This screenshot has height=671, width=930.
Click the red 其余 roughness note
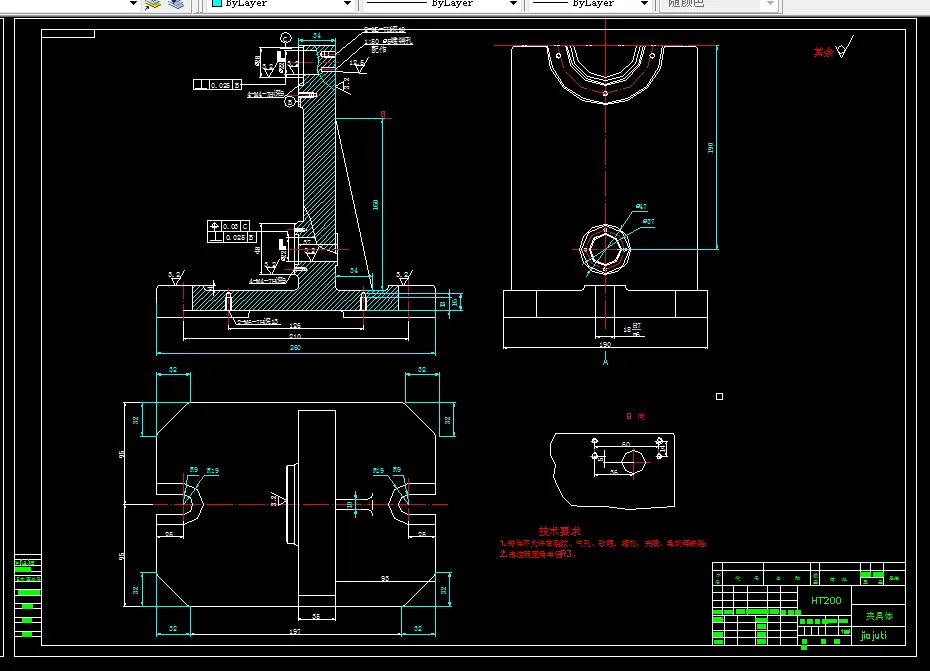[823, 52]
